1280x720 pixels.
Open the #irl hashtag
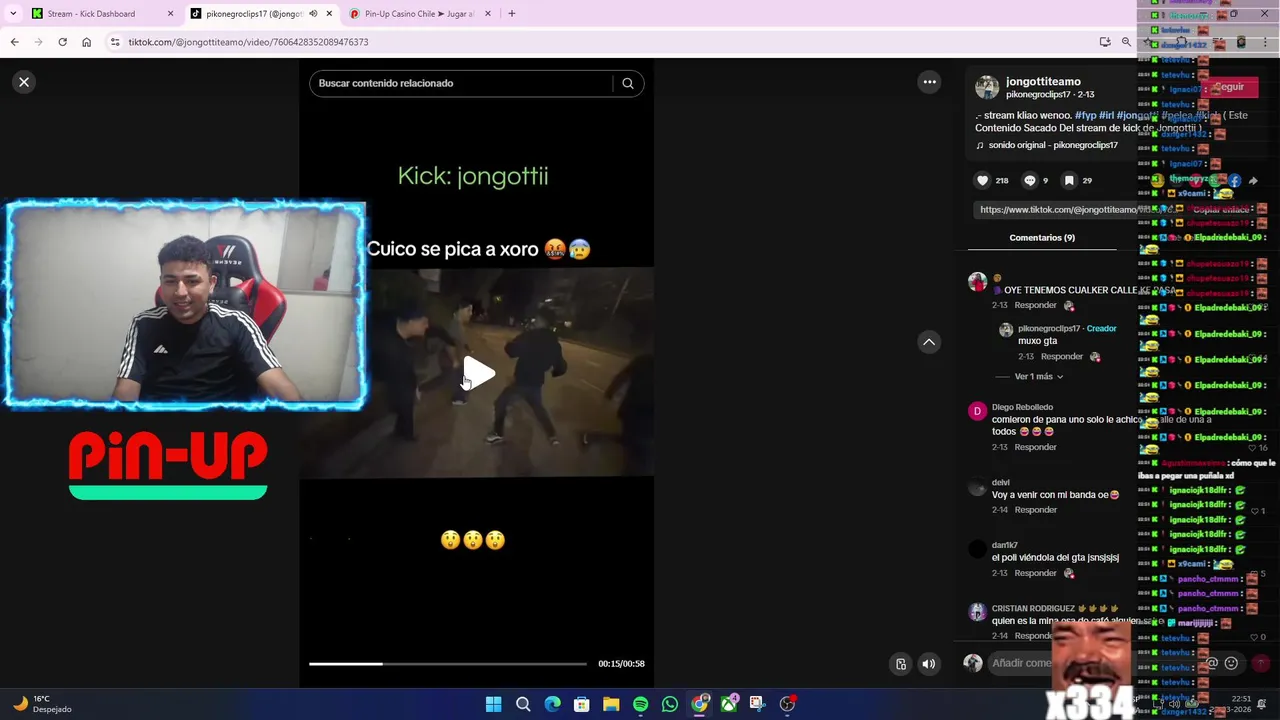[x=1106, y=115]
